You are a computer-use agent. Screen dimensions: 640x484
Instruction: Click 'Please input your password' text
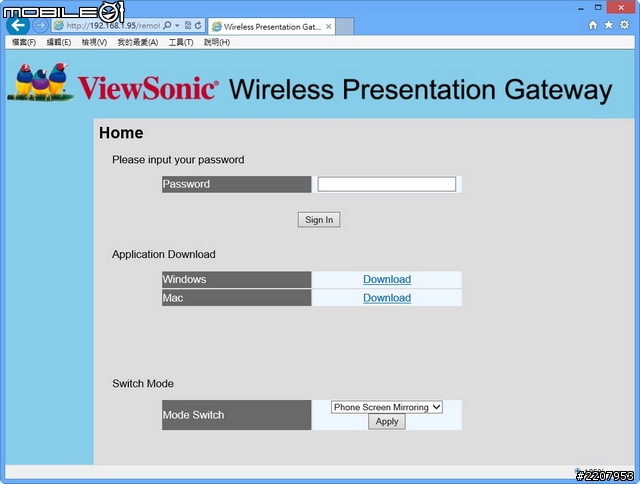click(x=178, y=160)
